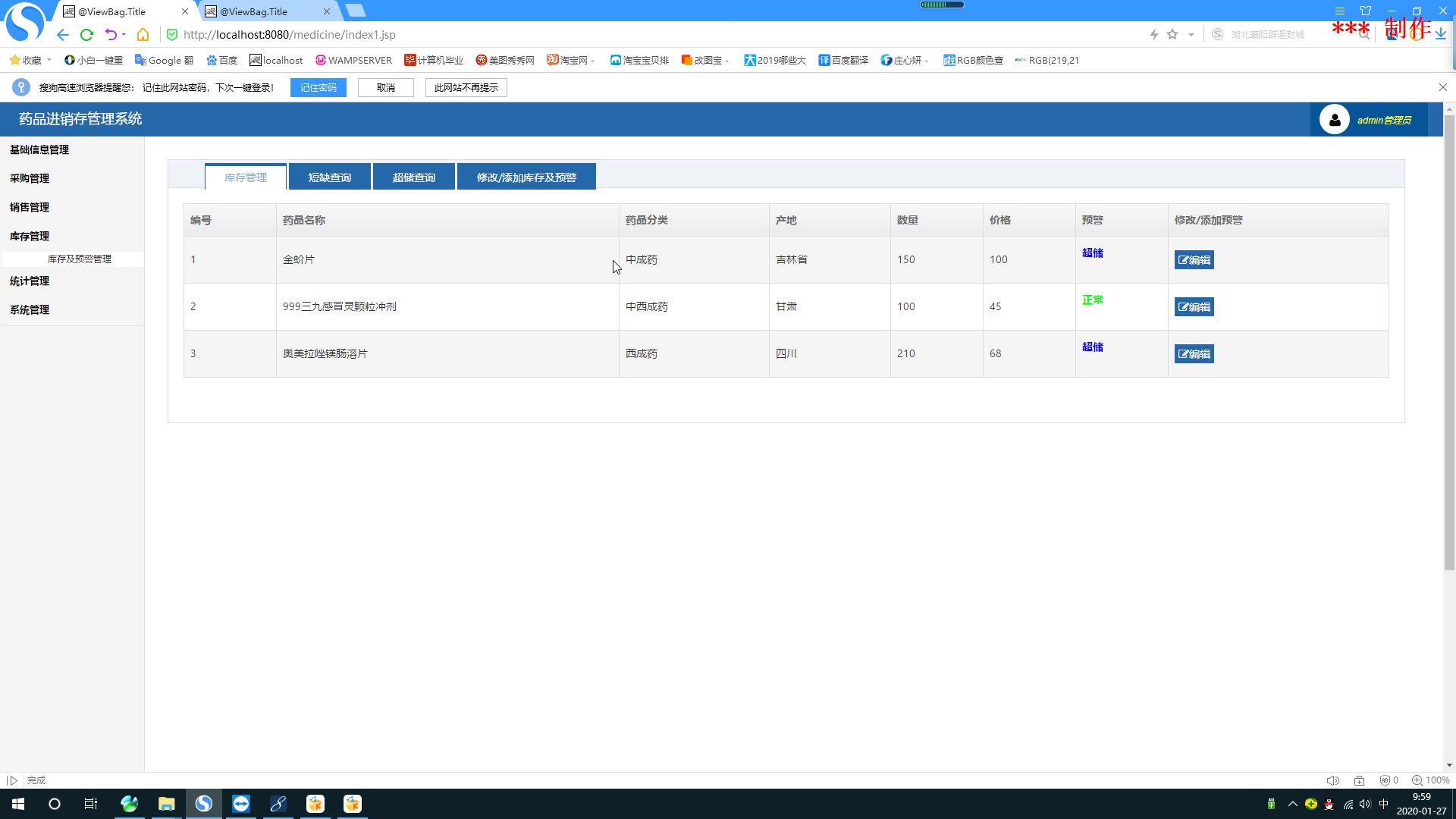The image size is (1456, 819).
Task: Expand 系统管理 sidebar menu
Action: coord(30,309)
